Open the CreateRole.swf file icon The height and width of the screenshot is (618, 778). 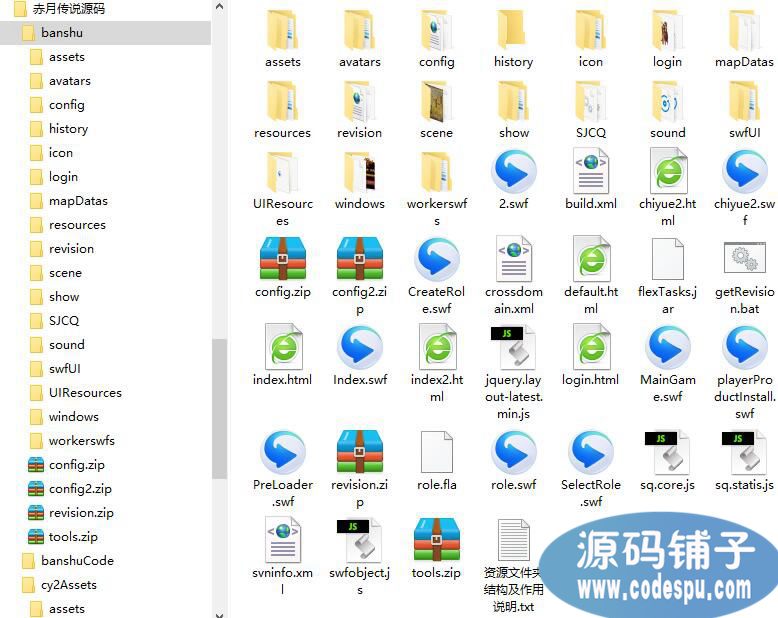pos(437,259)
